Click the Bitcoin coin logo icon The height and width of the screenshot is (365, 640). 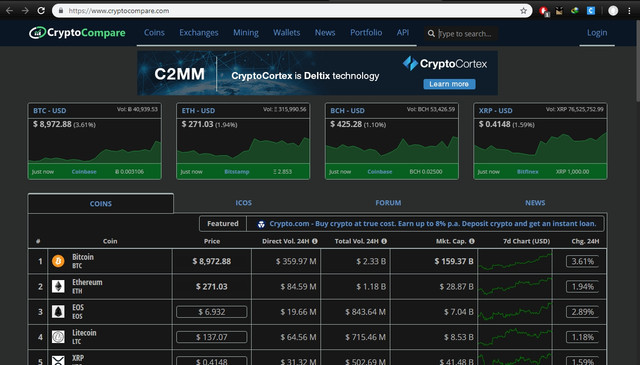(58, 261)
